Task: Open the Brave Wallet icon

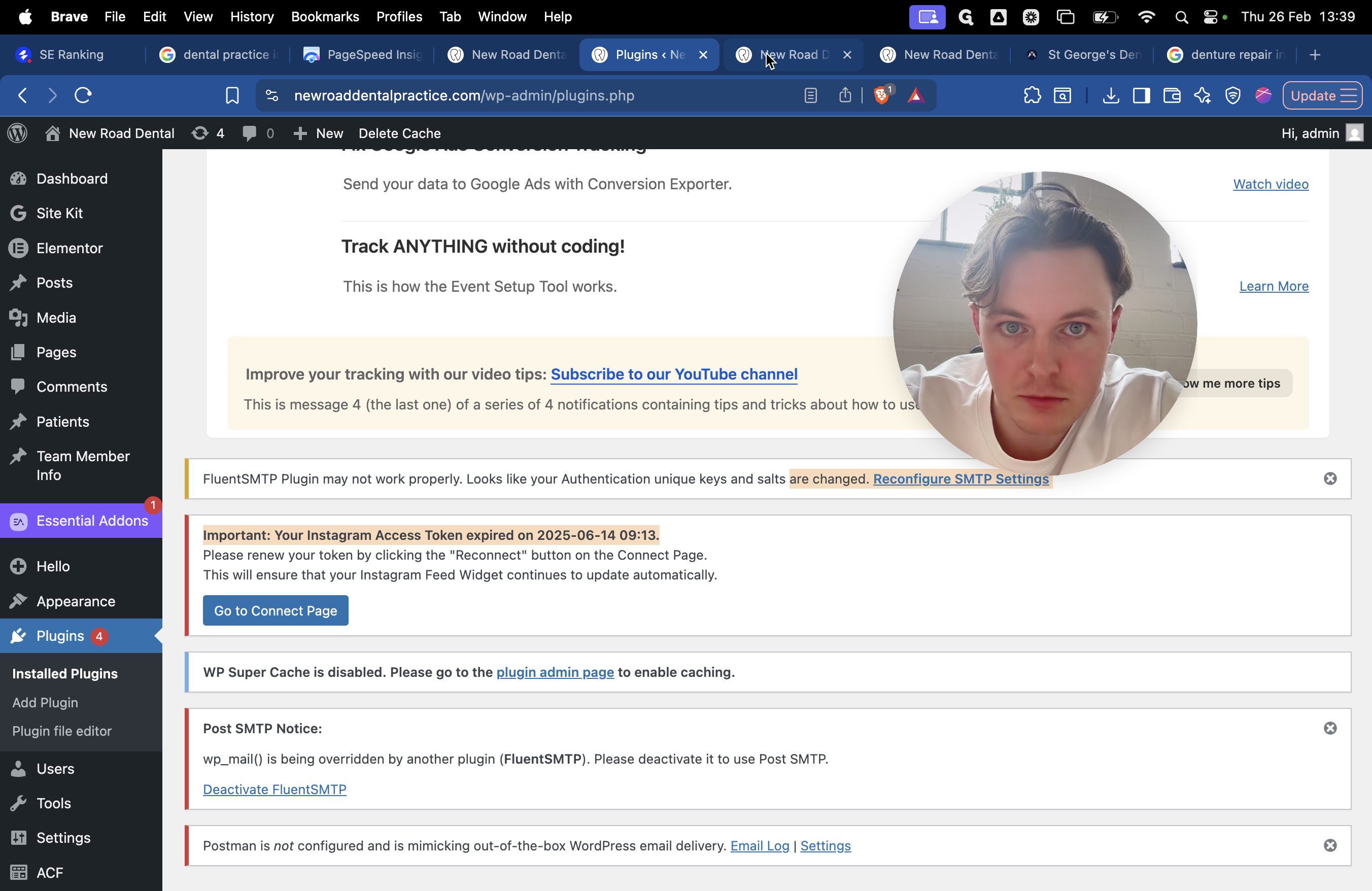Action: [x=1172, y=95]
